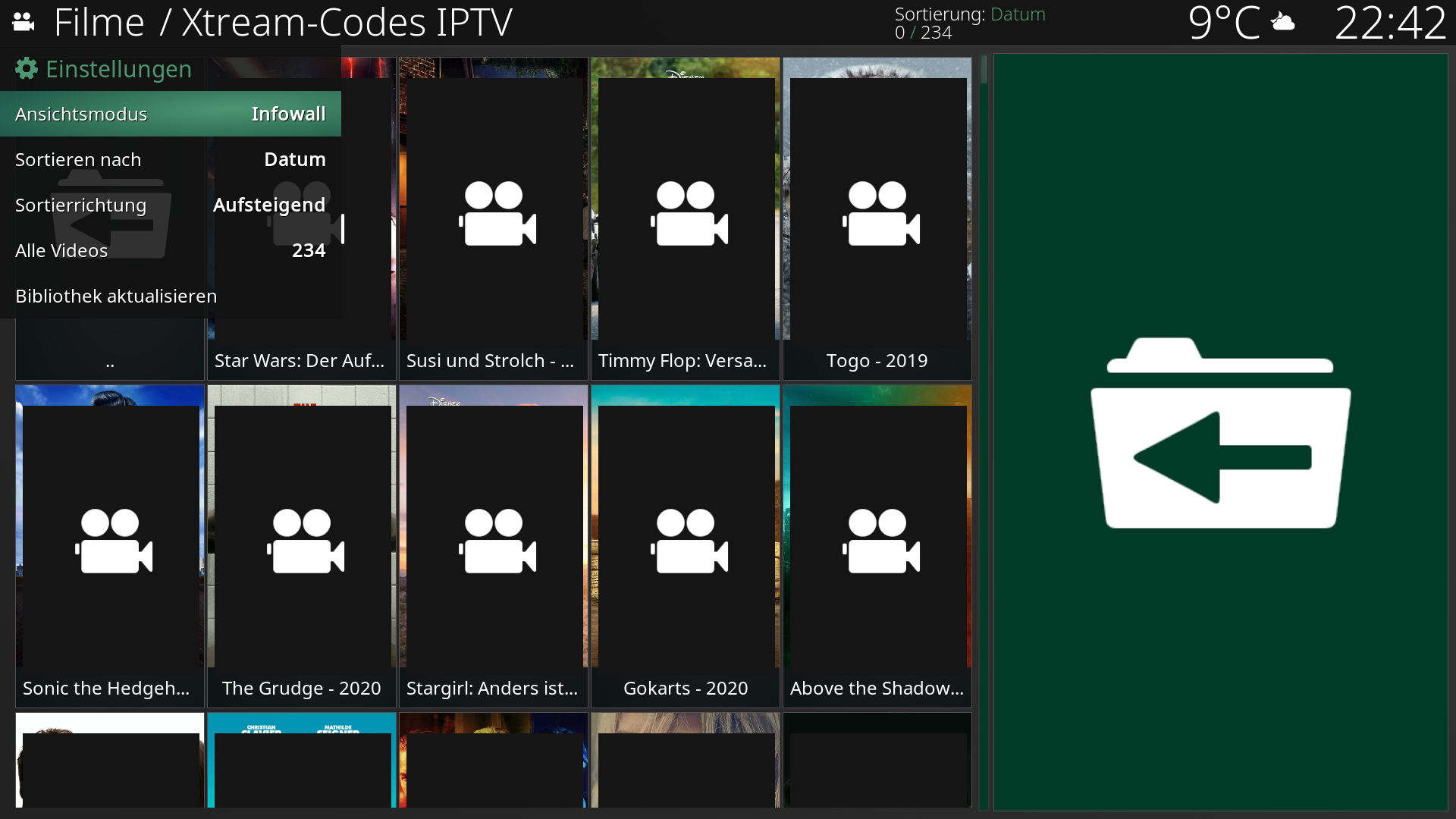The image size is (1456, 819).
Task: Select The Grudge - 2020 title label
Action: (302, 689)
